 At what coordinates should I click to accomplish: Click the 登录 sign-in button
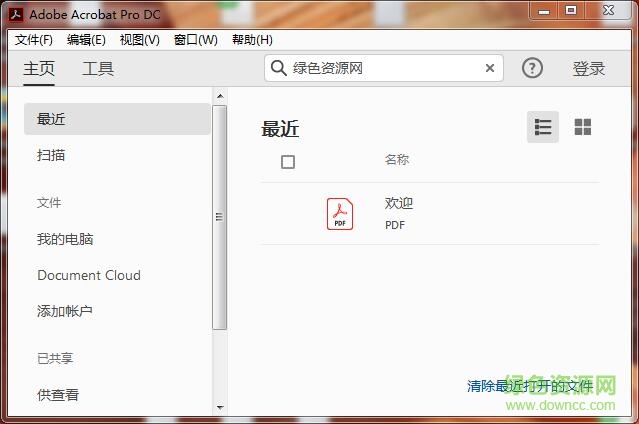pyautogui.click(x=588, y=68)
